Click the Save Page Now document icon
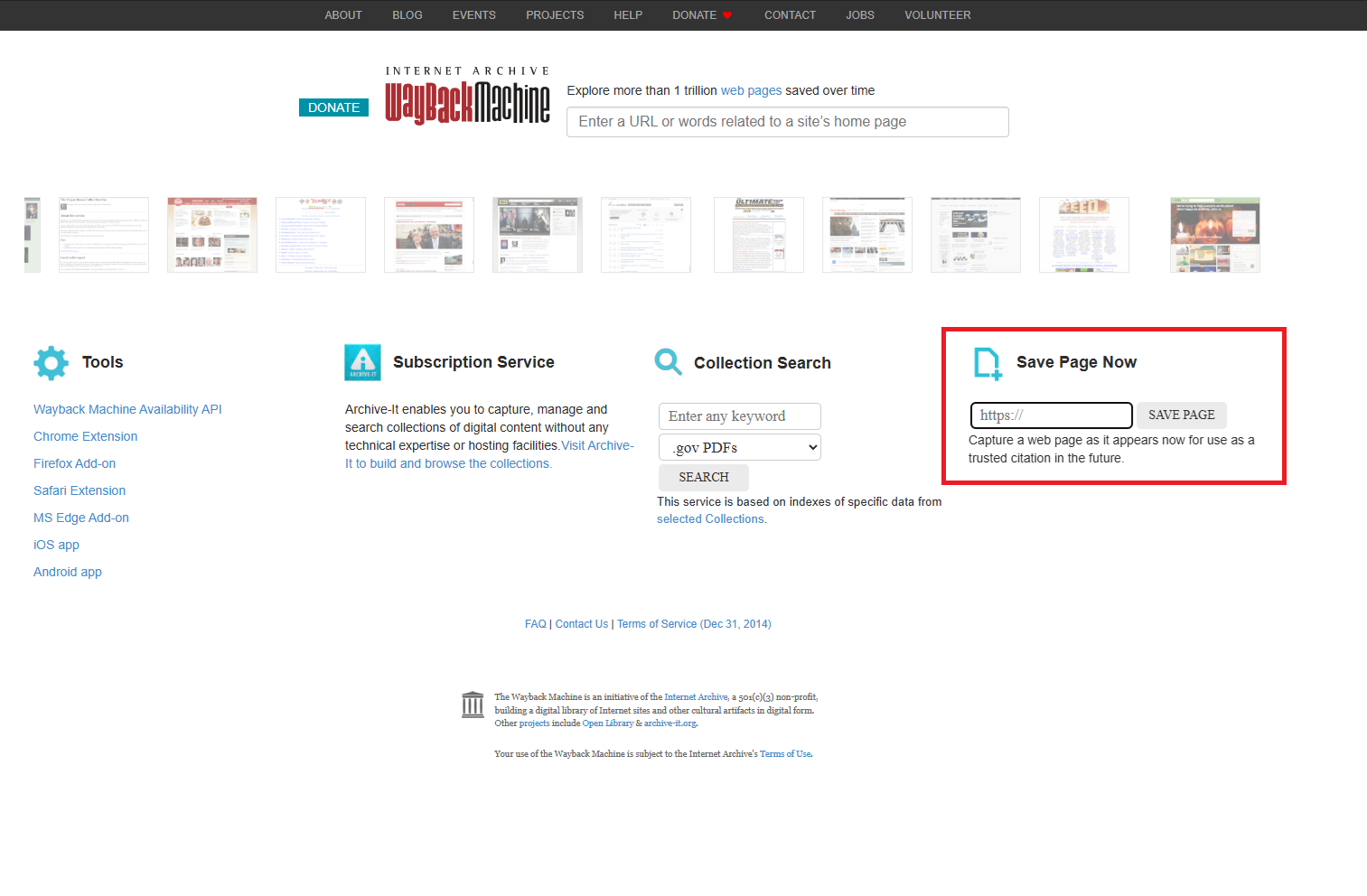Viewport: 1367px width, 896px height. [988, 363]
